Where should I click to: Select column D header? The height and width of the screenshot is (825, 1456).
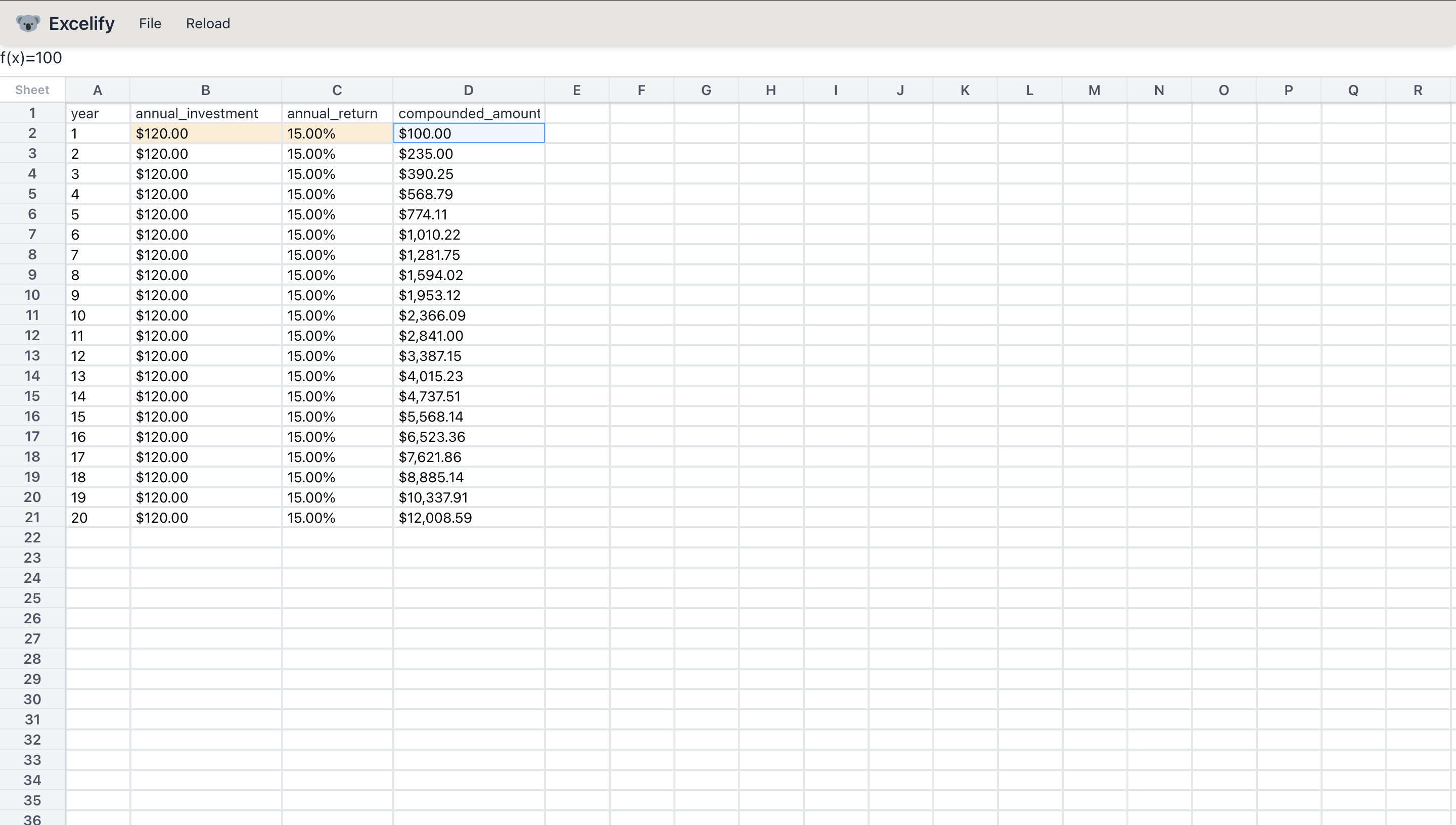coord(468,90)
